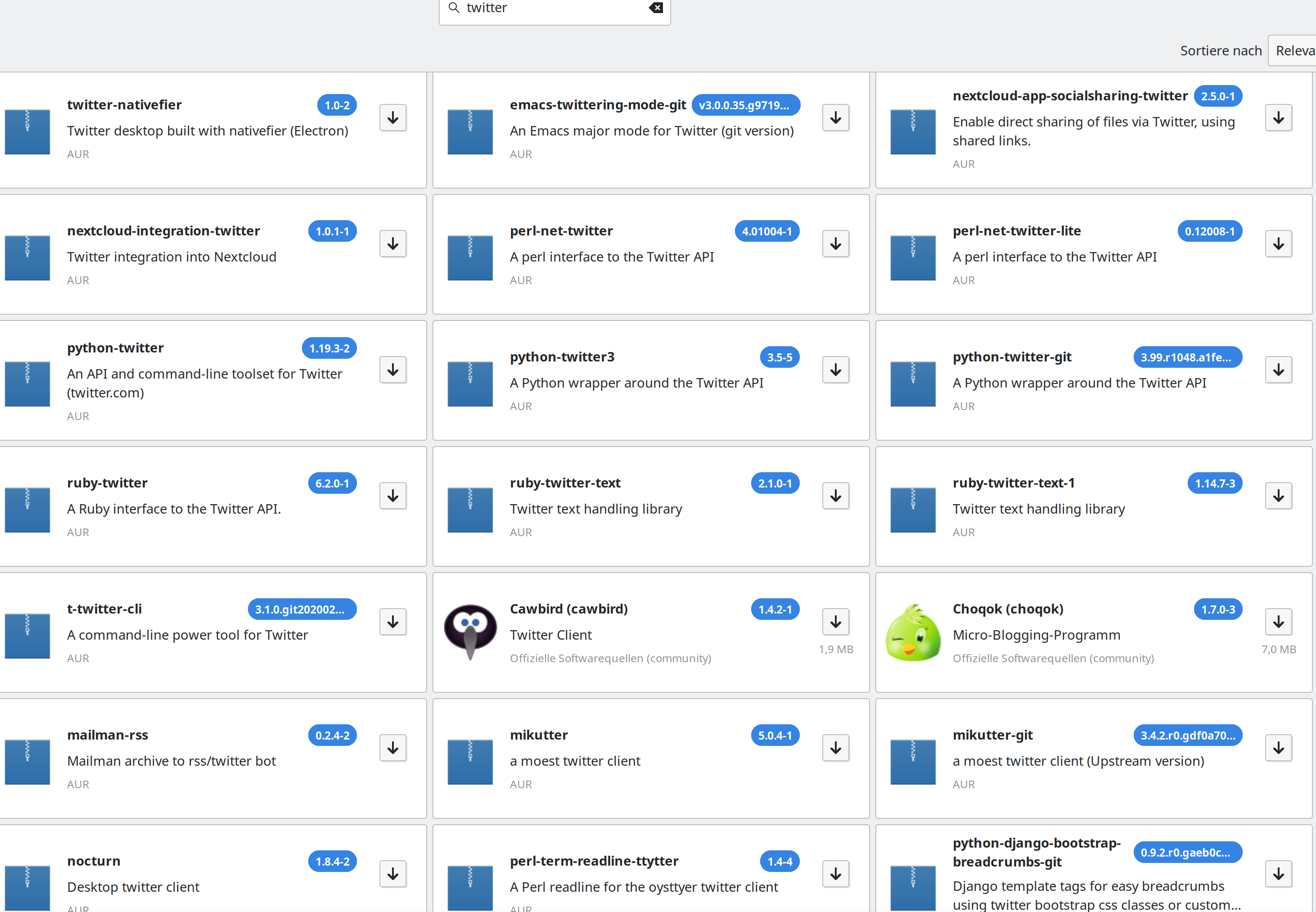The height and width of the screenshot is (912, 1316).
Task: Click download arrow for python-twitter-git
Action: pyautogui.click(x=1278, y=370)
